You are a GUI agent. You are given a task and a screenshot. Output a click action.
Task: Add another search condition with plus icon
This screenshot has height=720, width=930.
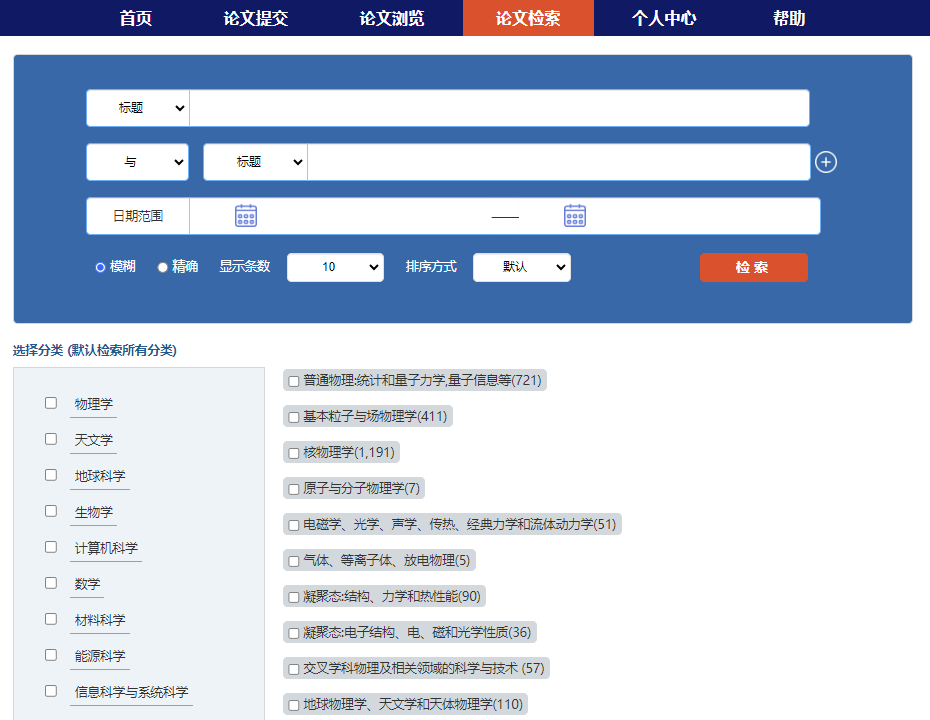825,162
